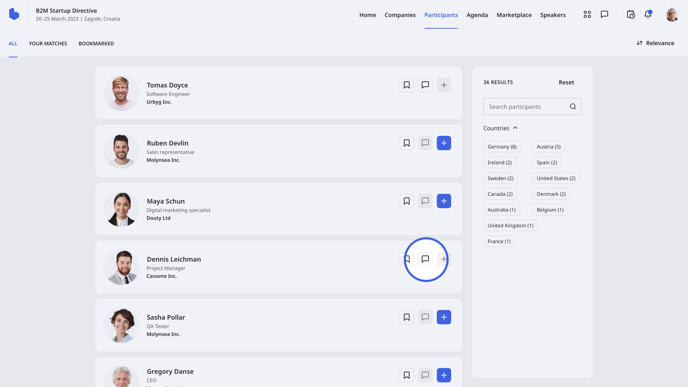
Task: Open Speakers page
Action: [x=553, y=15]
